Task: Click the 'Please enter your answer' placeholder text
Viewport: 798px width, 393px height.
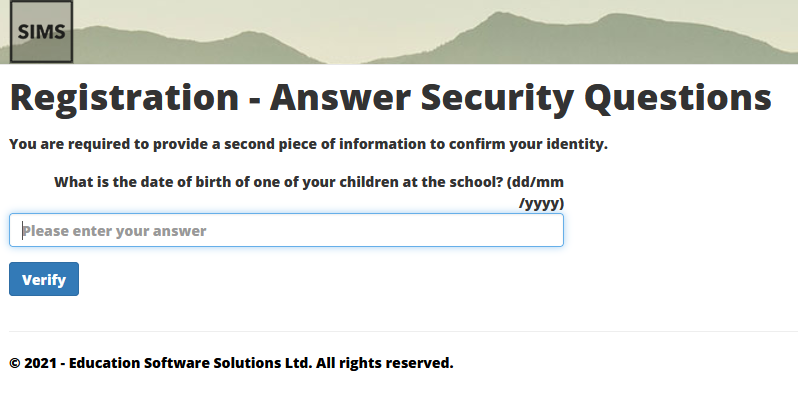Action: [x=114, y=231]
